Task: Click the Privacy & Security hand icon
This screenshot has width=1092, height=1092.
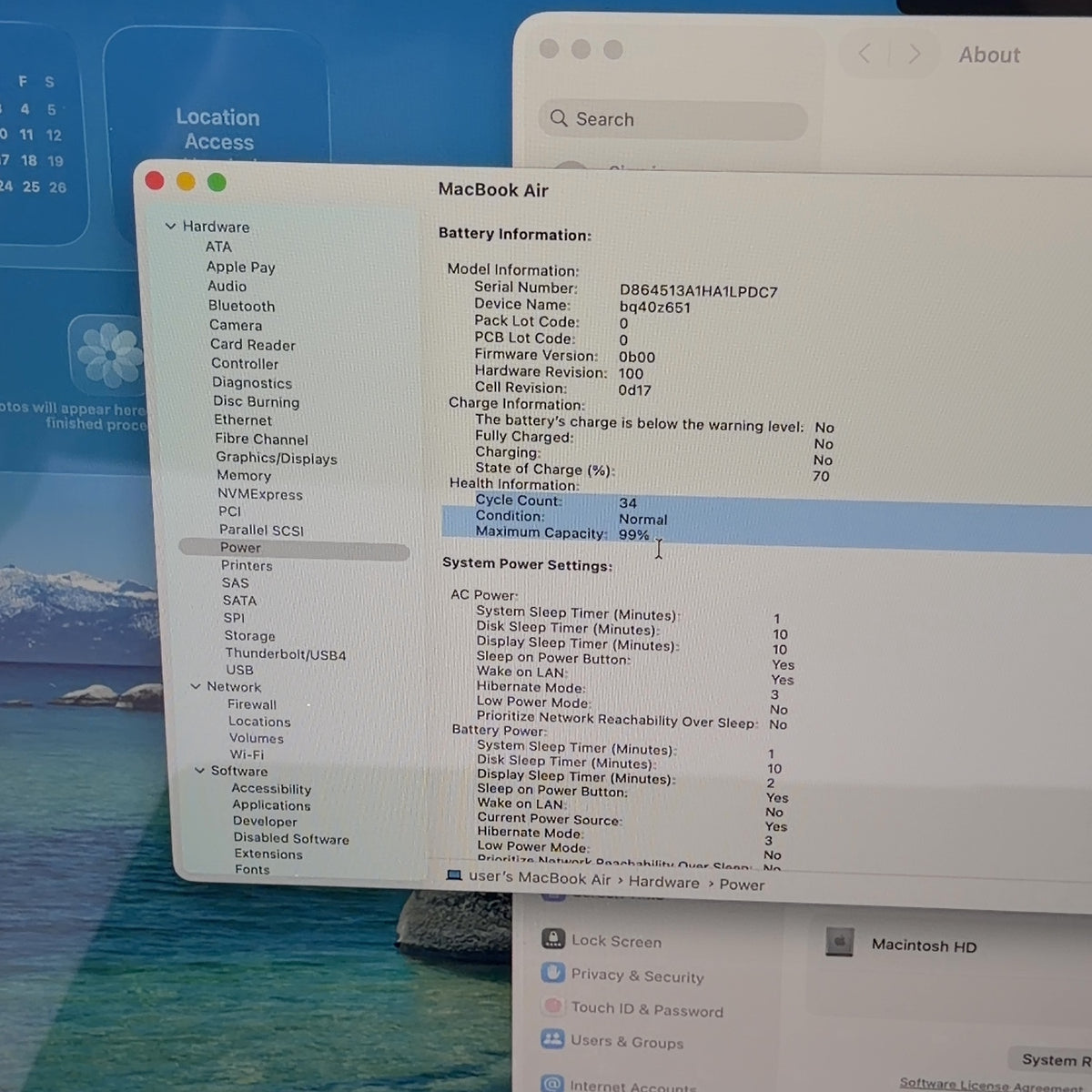Action: coord(553,973)
